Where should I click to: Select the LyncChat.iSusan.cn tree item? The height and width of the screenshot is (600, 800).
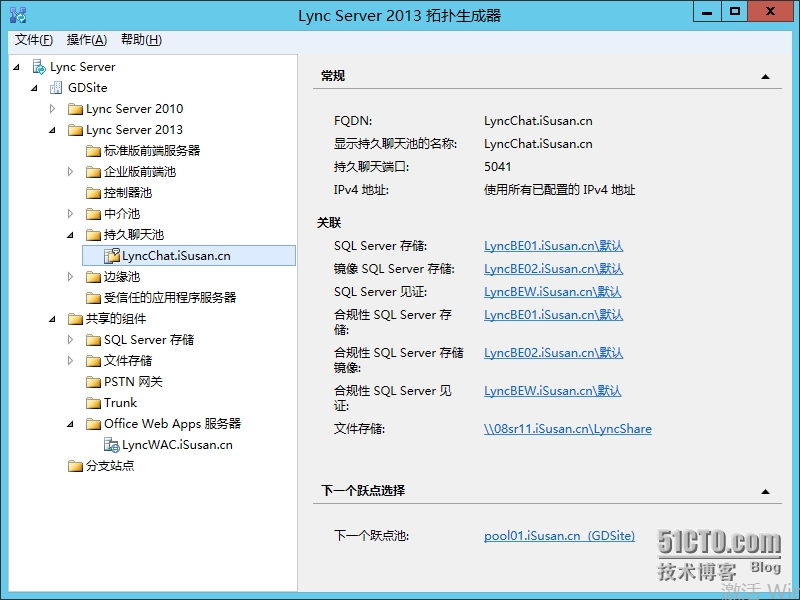click(189, 256)
